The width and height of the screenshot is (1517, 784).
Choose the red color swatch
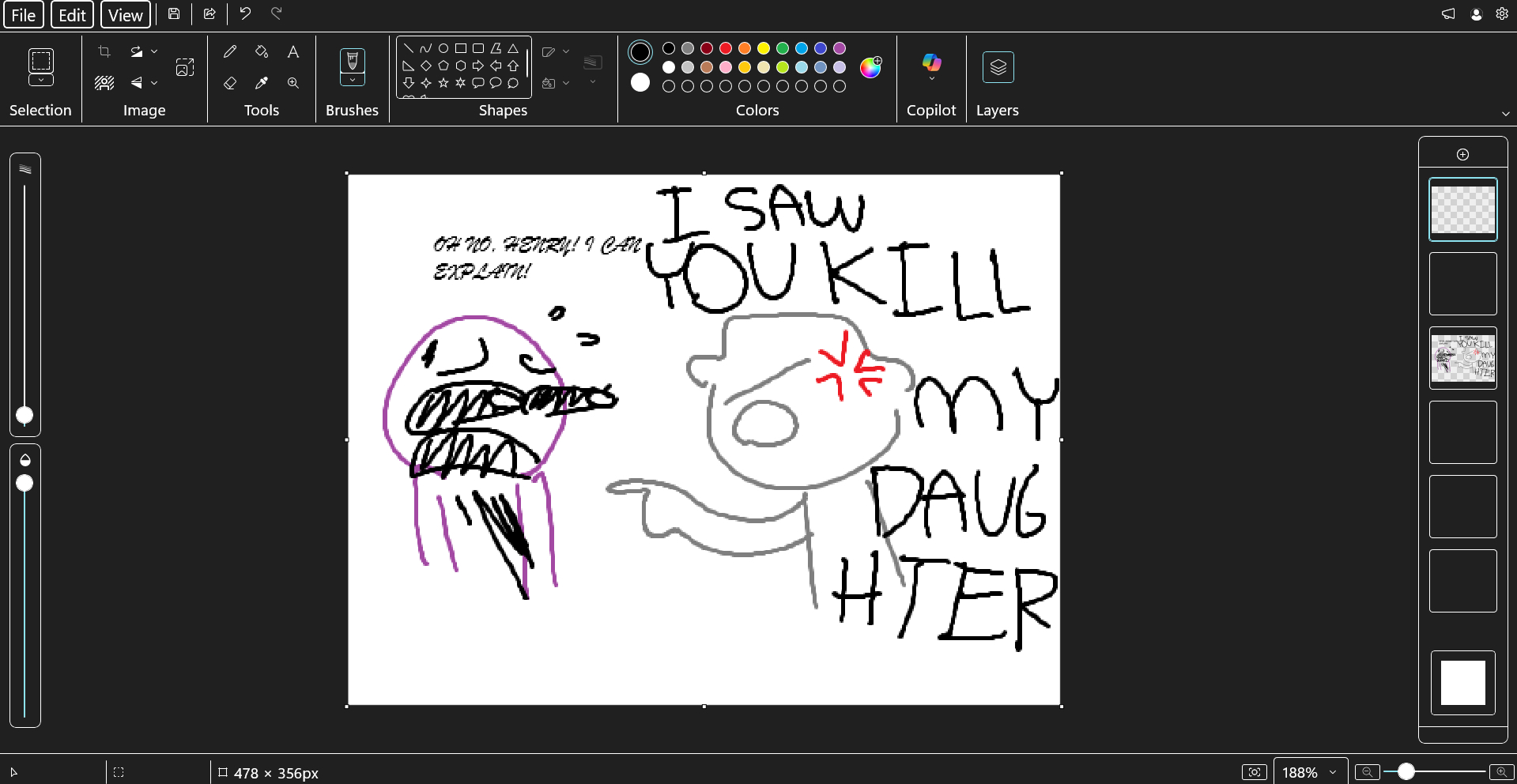point(726,48)
